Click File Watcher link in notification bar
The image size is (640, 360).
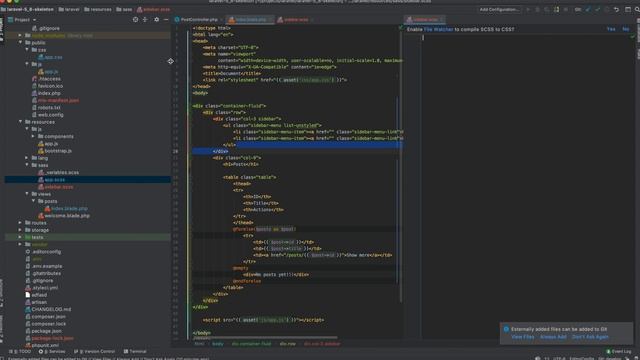tap(438, 29)
